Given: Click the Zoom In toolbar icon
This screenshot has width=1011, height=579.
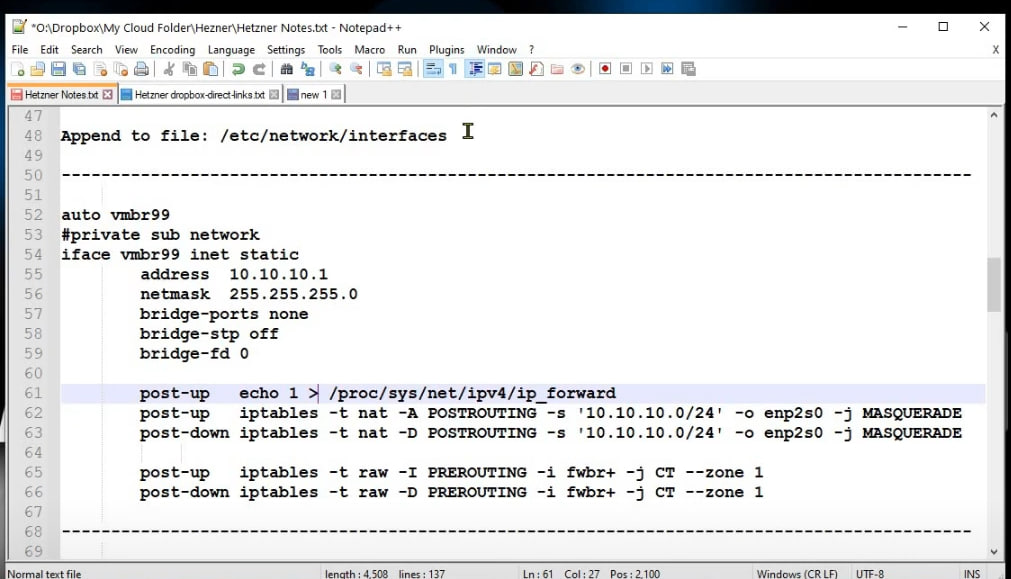Looking at the screenshot, I should tap(335, 69).
